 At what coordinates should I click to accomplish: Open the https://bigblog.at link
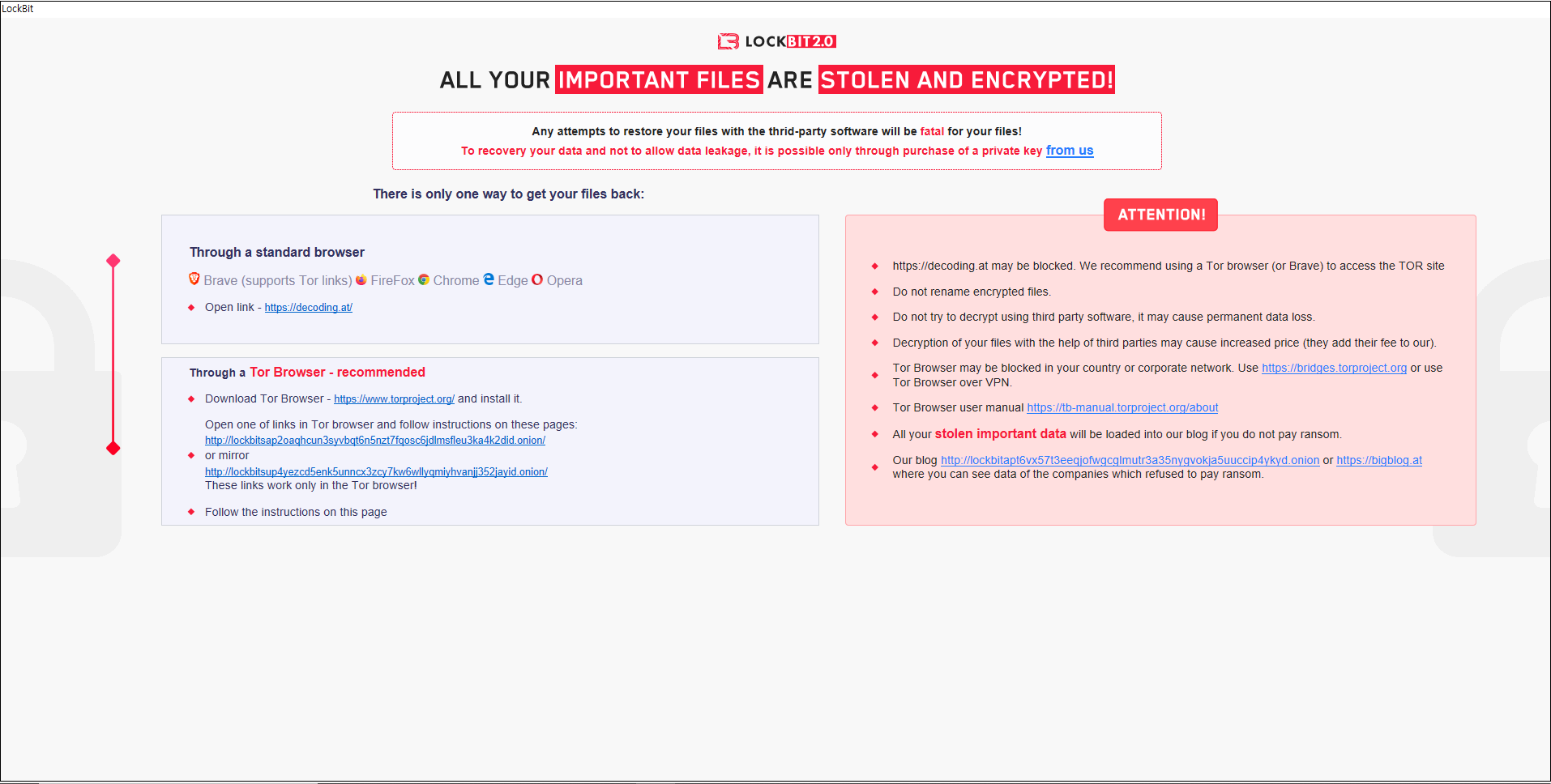pos(1379,460)
